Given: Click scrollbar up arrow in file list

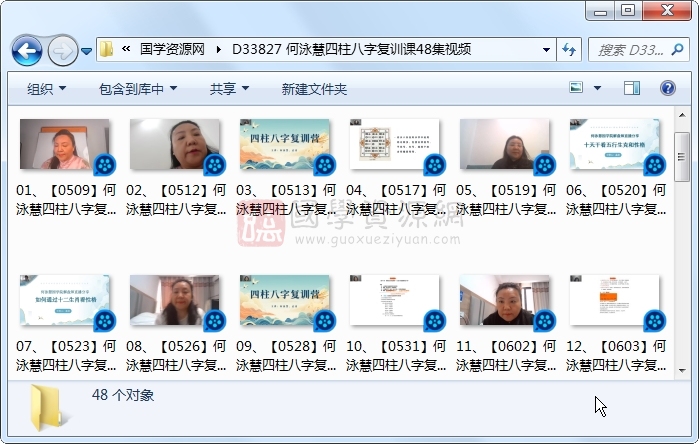Looking at the screenshot, I should pyautogui.click(x=682, y=115).
